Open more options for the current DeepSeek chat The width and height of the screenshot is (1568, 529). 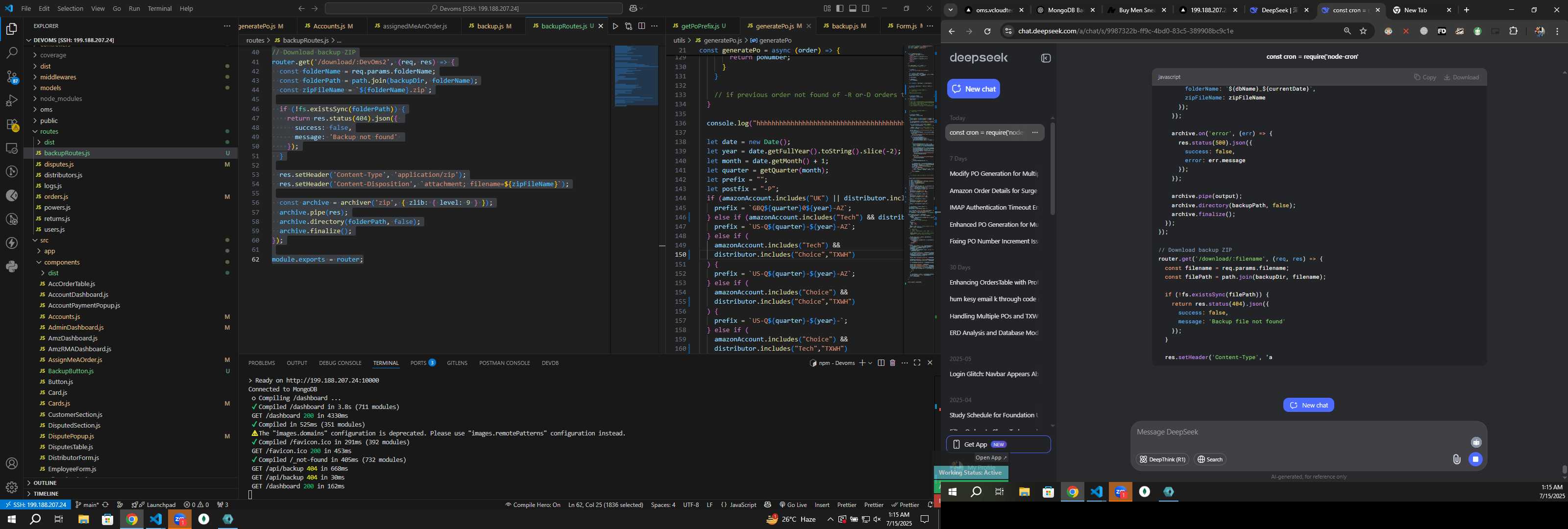pyautogui.click(x=1035, y=133)
